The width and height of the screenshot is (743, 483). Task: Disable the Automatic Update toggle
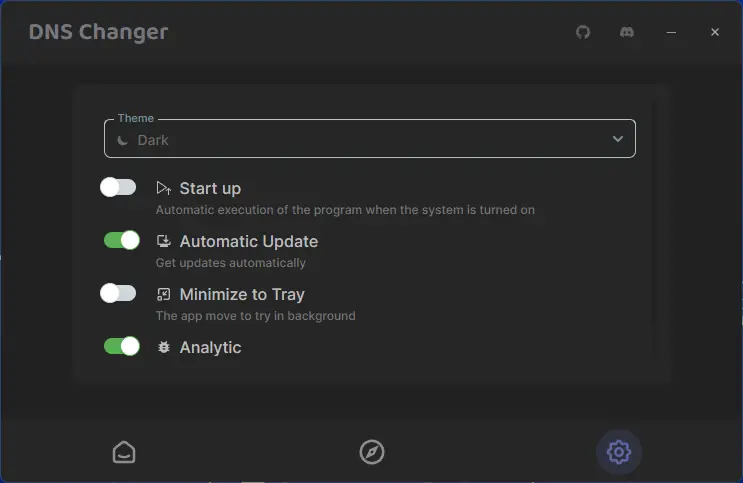click(122, 240)
